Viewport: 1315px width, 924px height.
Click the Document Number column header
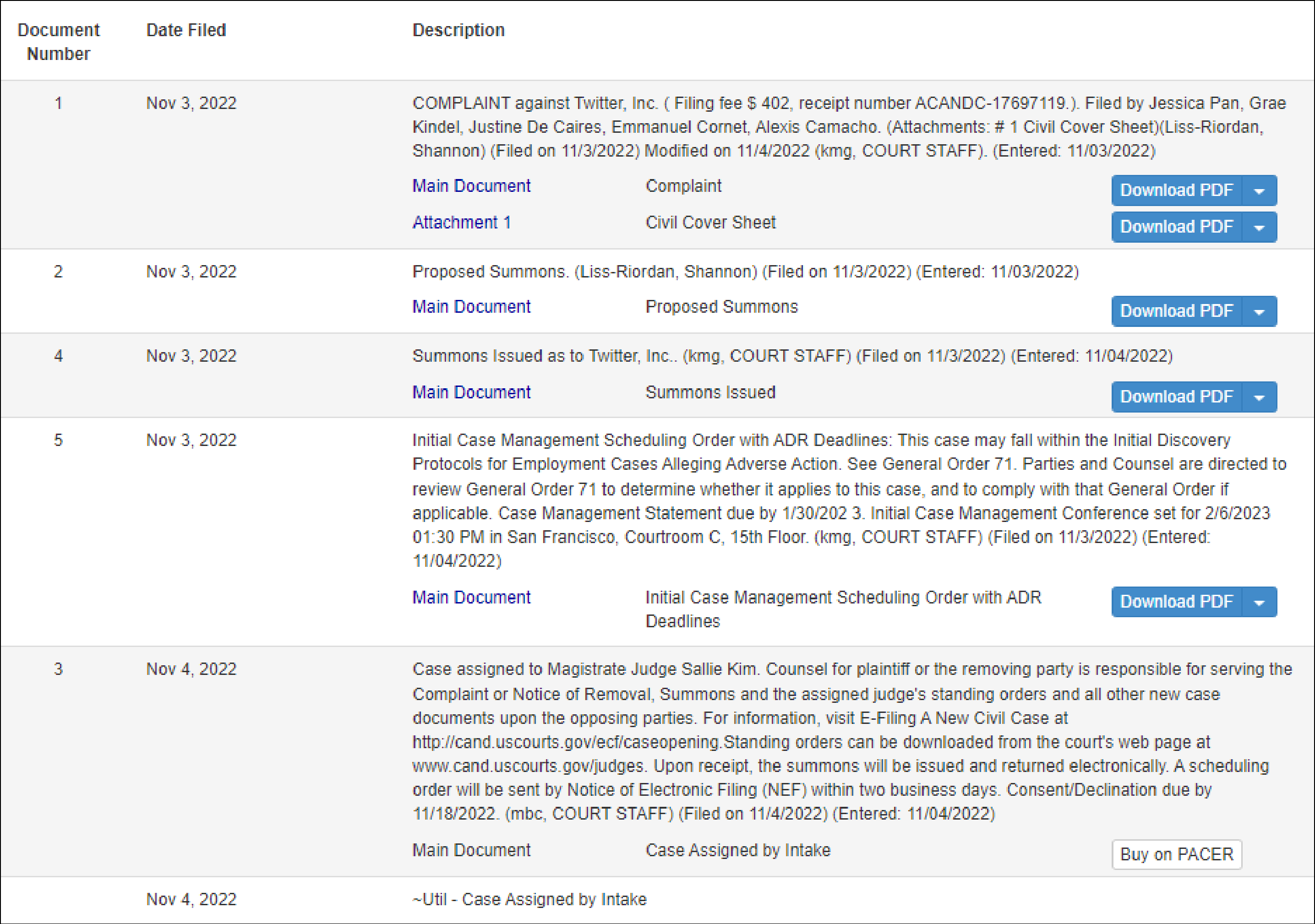[59, 42]
